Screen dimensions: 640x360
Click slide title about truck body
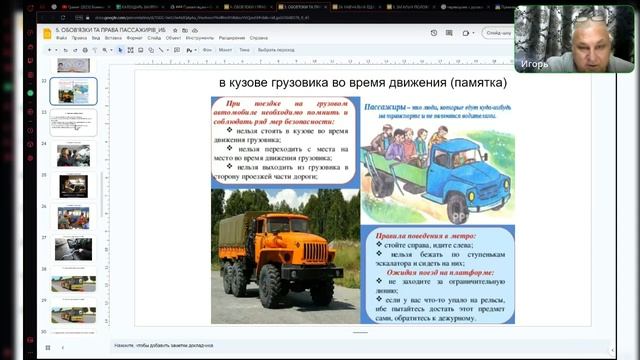tap(363, 82)
